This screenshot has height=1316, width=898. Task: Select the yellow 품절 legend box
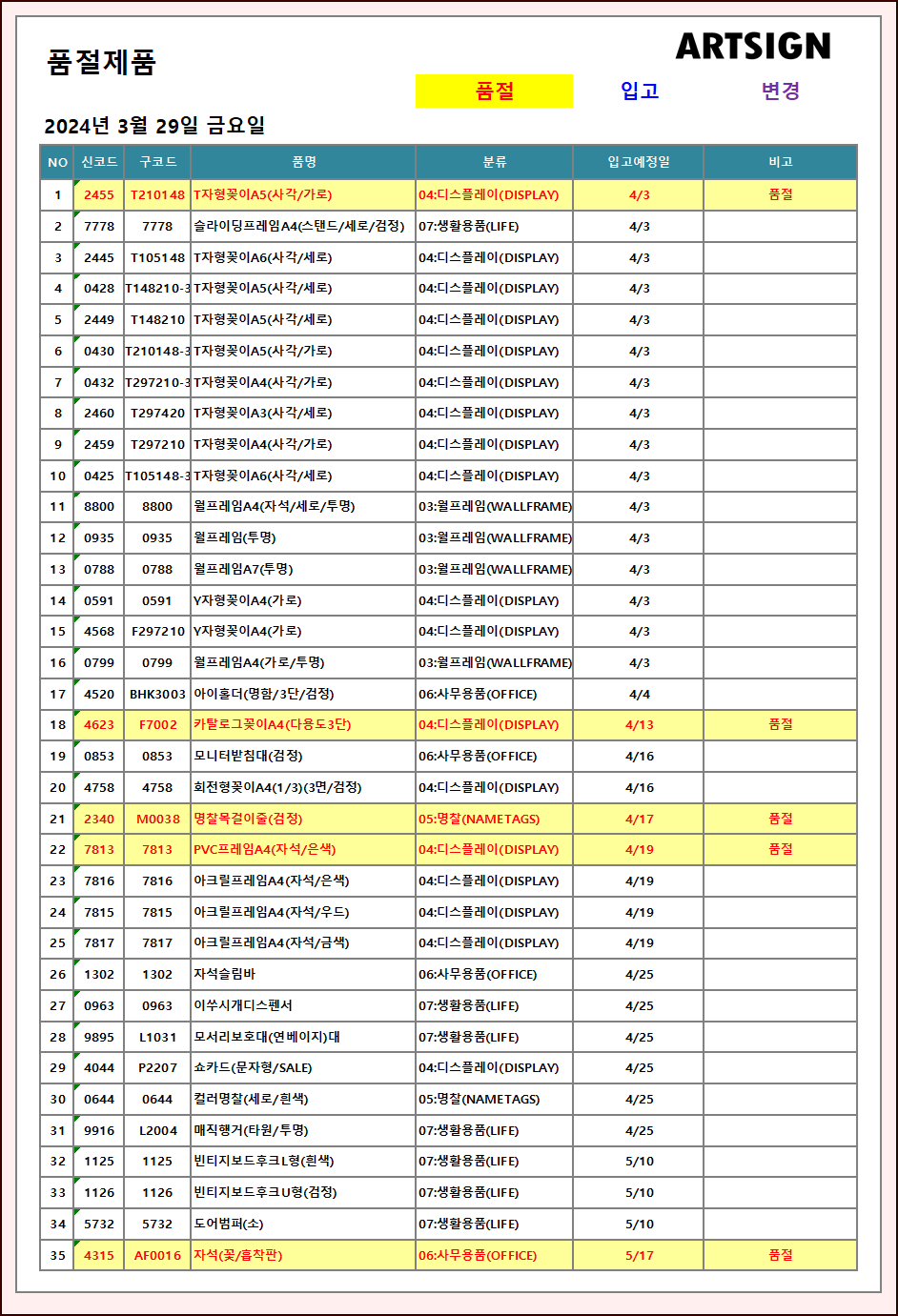click(x=494, y=91)
